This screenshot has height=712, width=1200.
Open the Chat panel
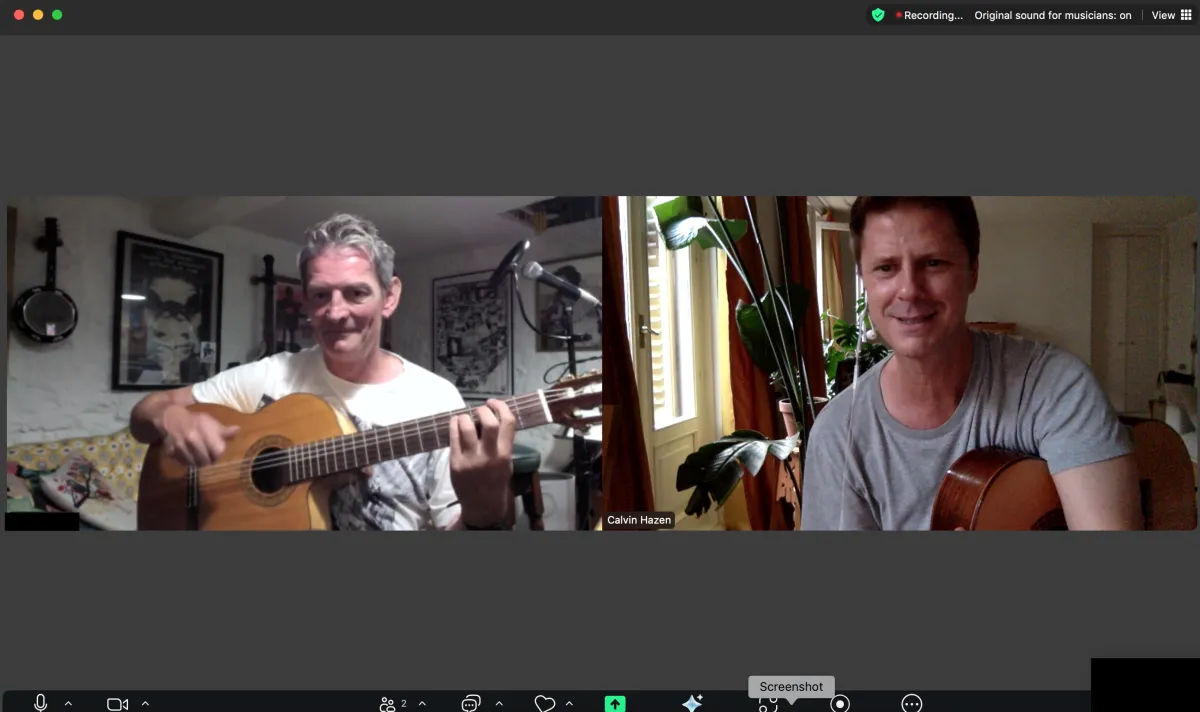coord(470,703)
